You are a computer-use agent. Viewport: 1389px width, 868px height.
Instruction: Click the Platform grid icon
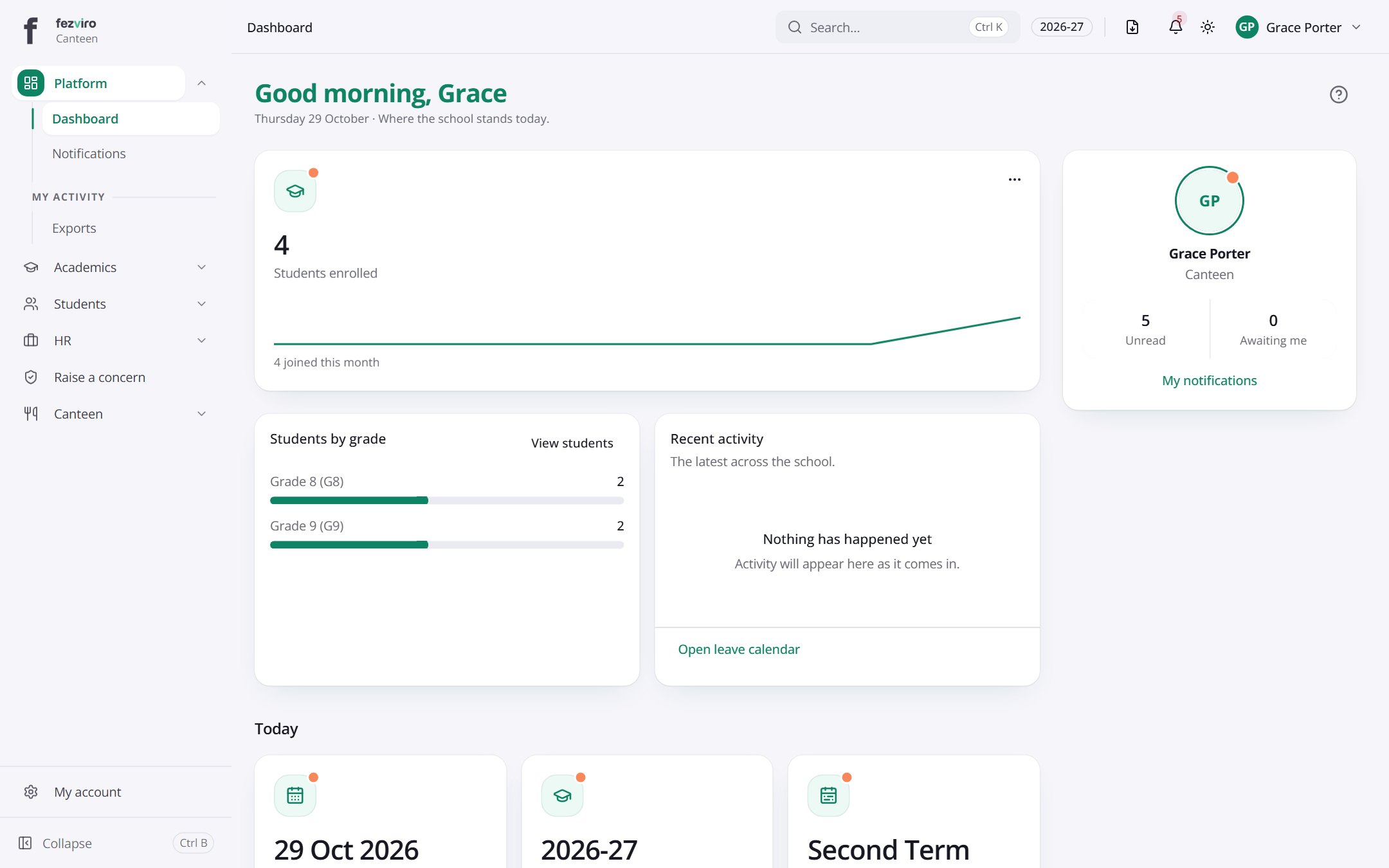(31, 83)
